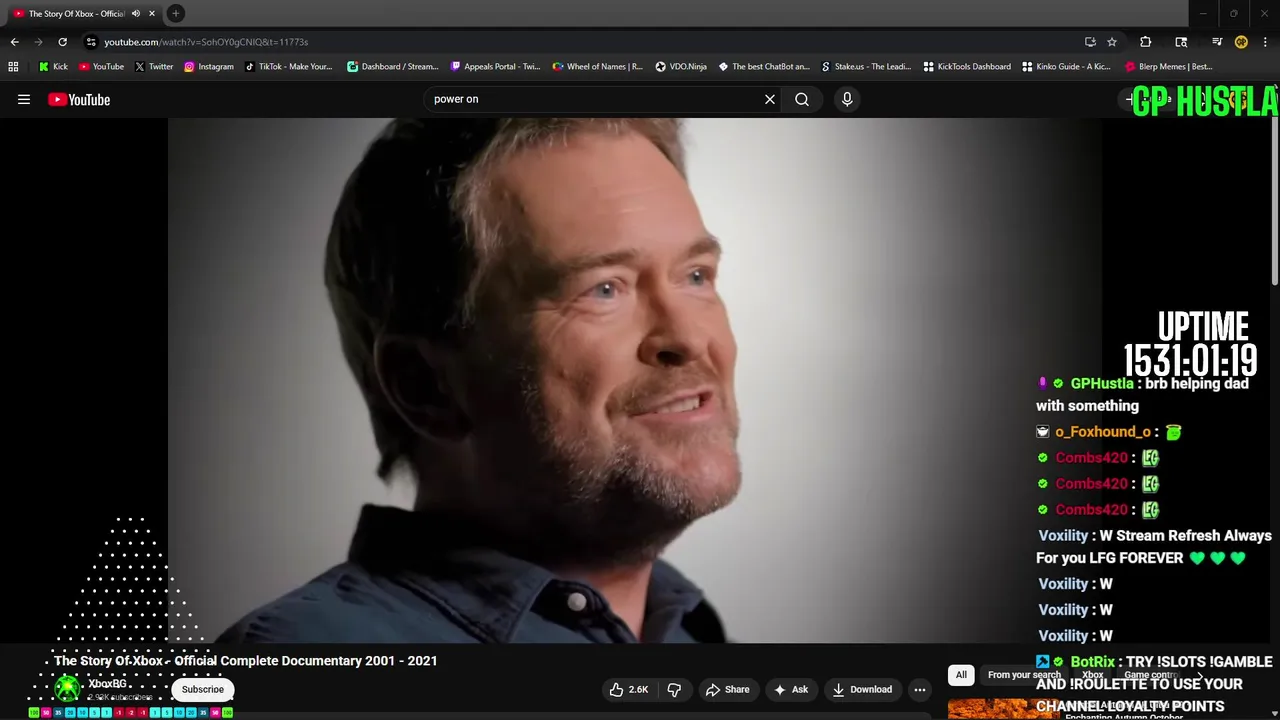Dislike the video with thumbs down

(x=674, y=689)
